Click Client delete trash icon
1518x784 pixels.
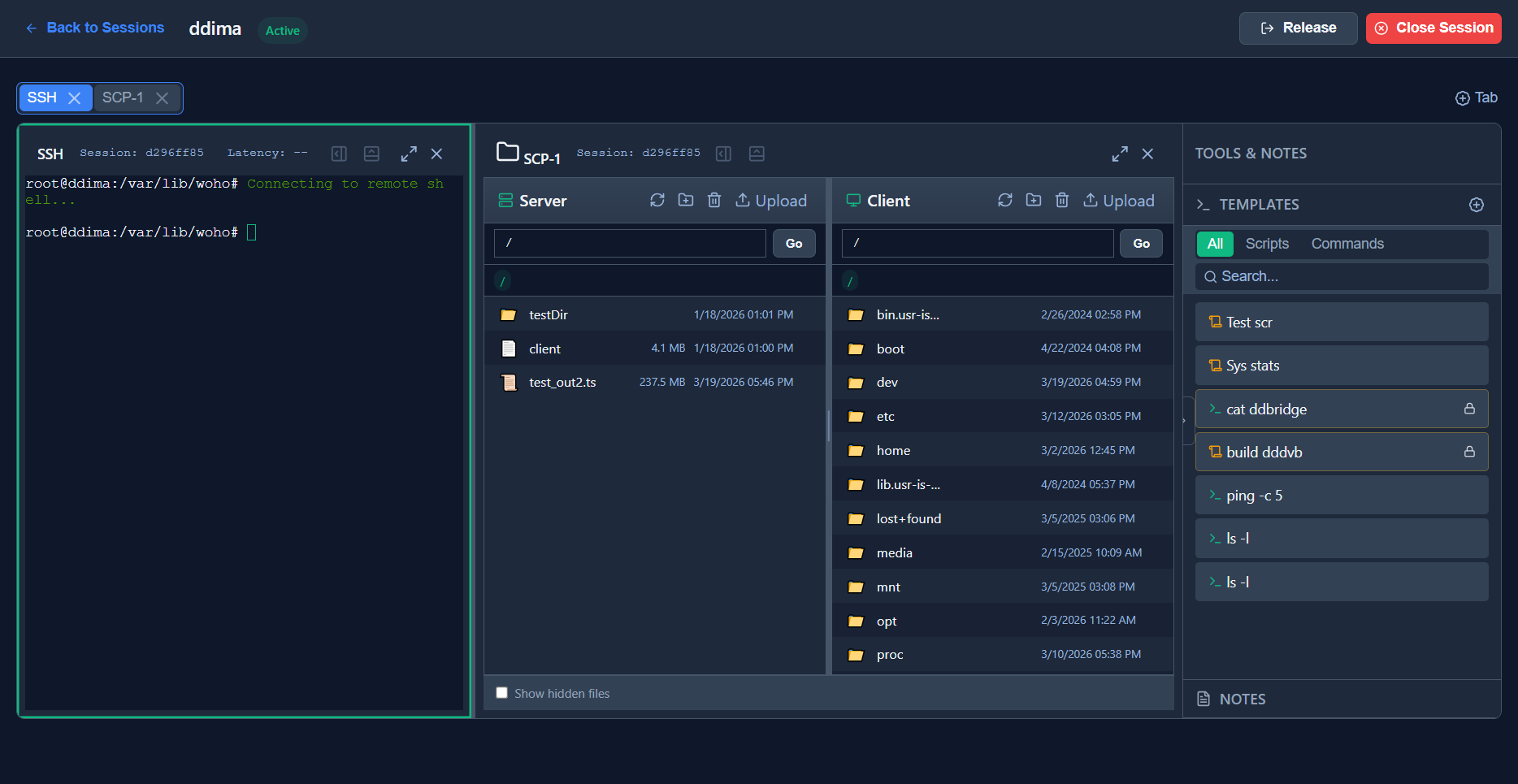tap(1062, 200)
